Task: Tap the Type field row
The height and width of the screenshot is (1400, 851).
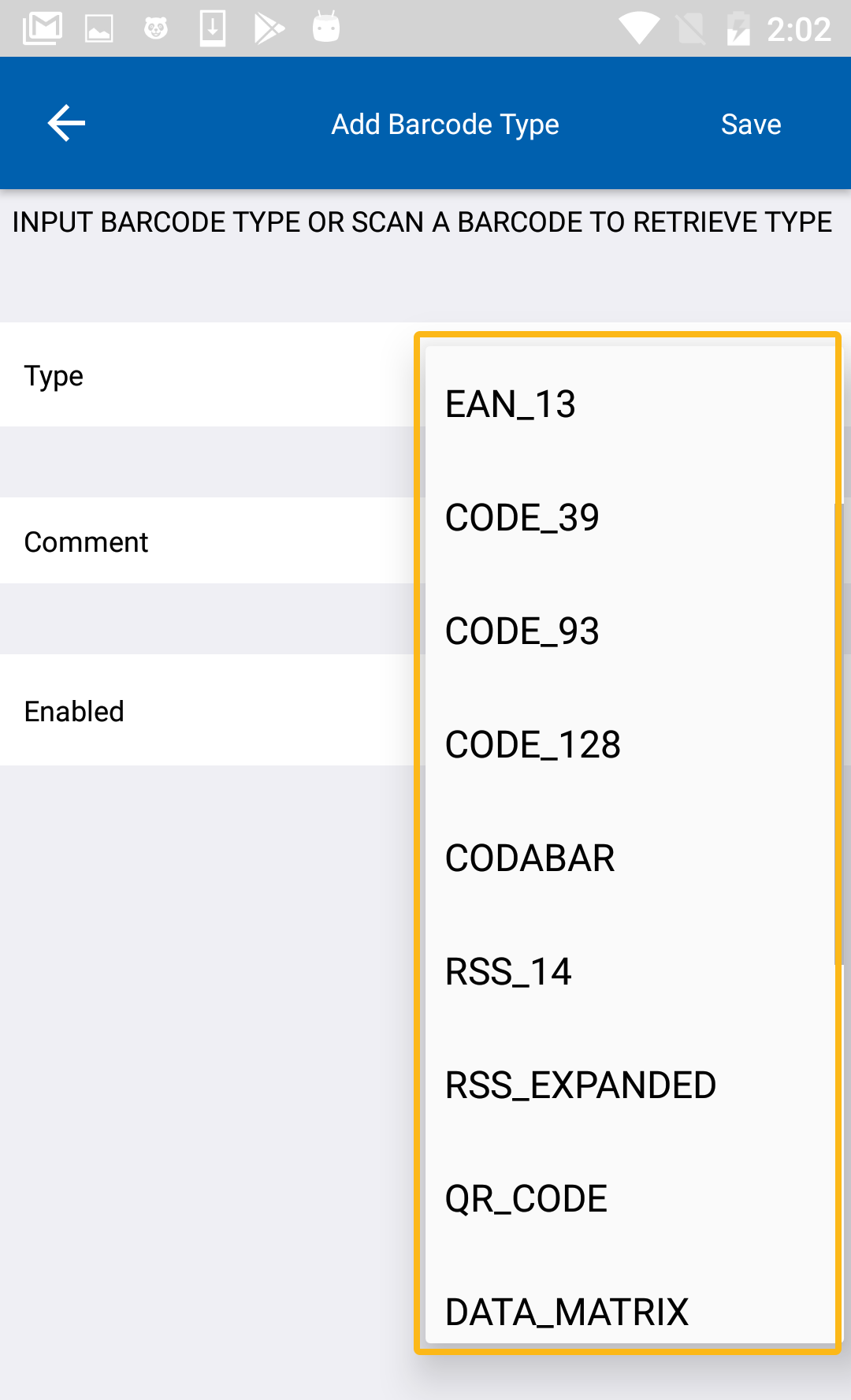Action: (205, 376)
